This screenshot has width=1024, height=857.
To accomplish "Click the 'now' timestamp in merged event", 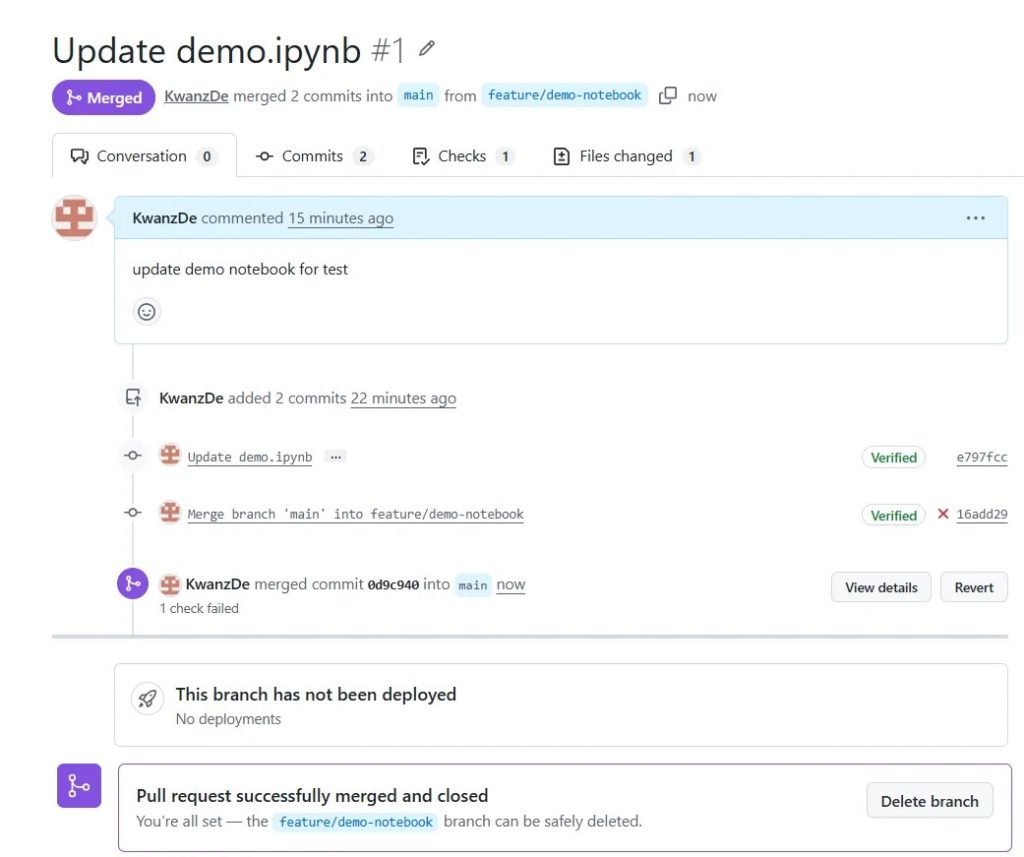I will [x=511, y=585].
